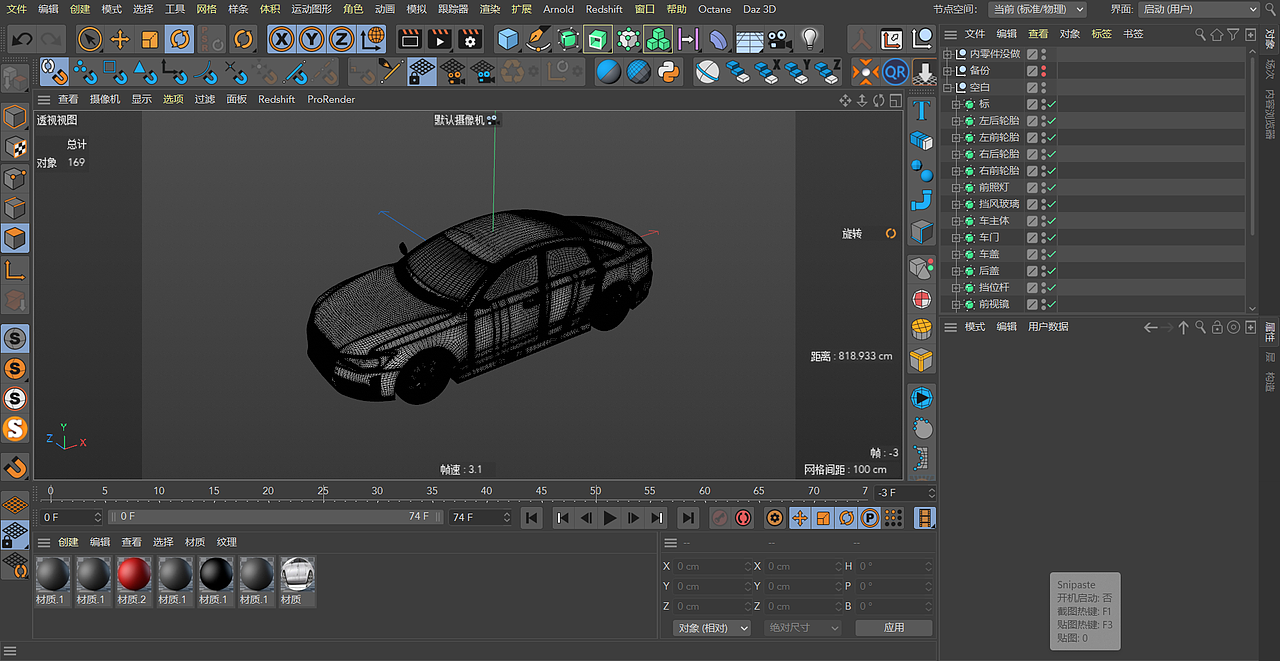The width and height of the screenshot is (1280, 661).
Task: Open the 对象 (相对) coordinate dropdown
Action: click(710, 627)
